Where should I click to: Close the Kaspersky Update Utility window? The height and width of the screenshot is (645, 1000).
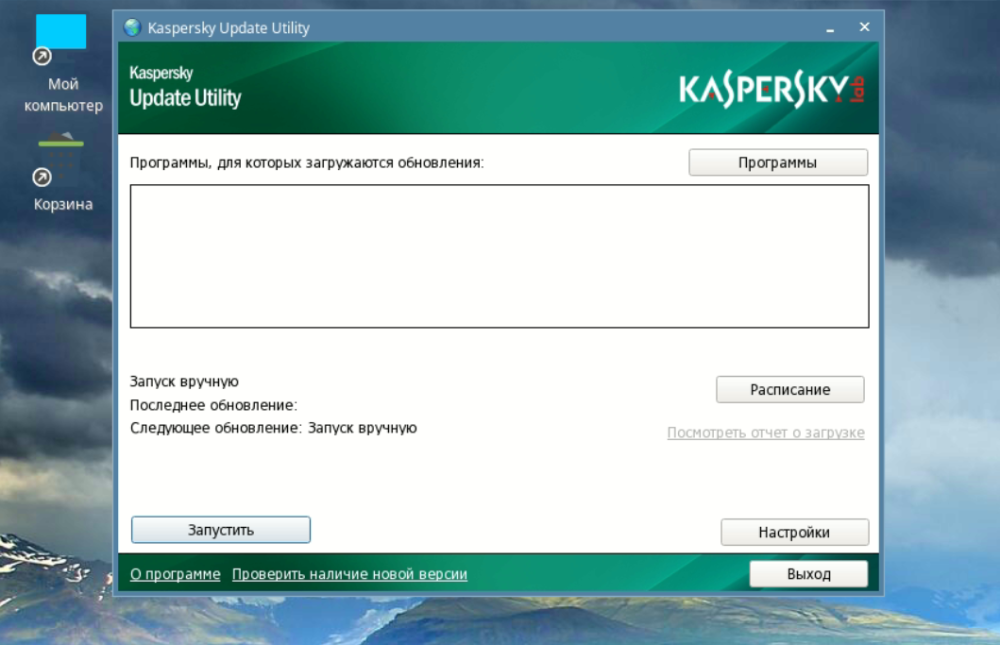(864, 27)
